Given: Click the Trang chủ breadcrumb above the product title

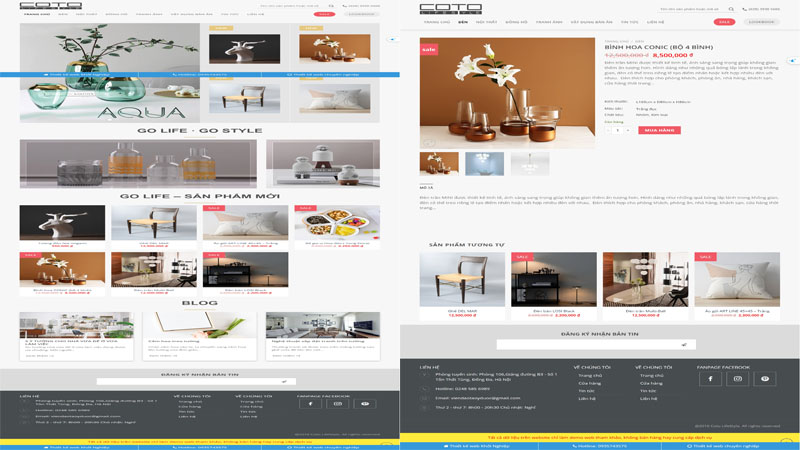Looking at the screenshot, I should point(616,41).
